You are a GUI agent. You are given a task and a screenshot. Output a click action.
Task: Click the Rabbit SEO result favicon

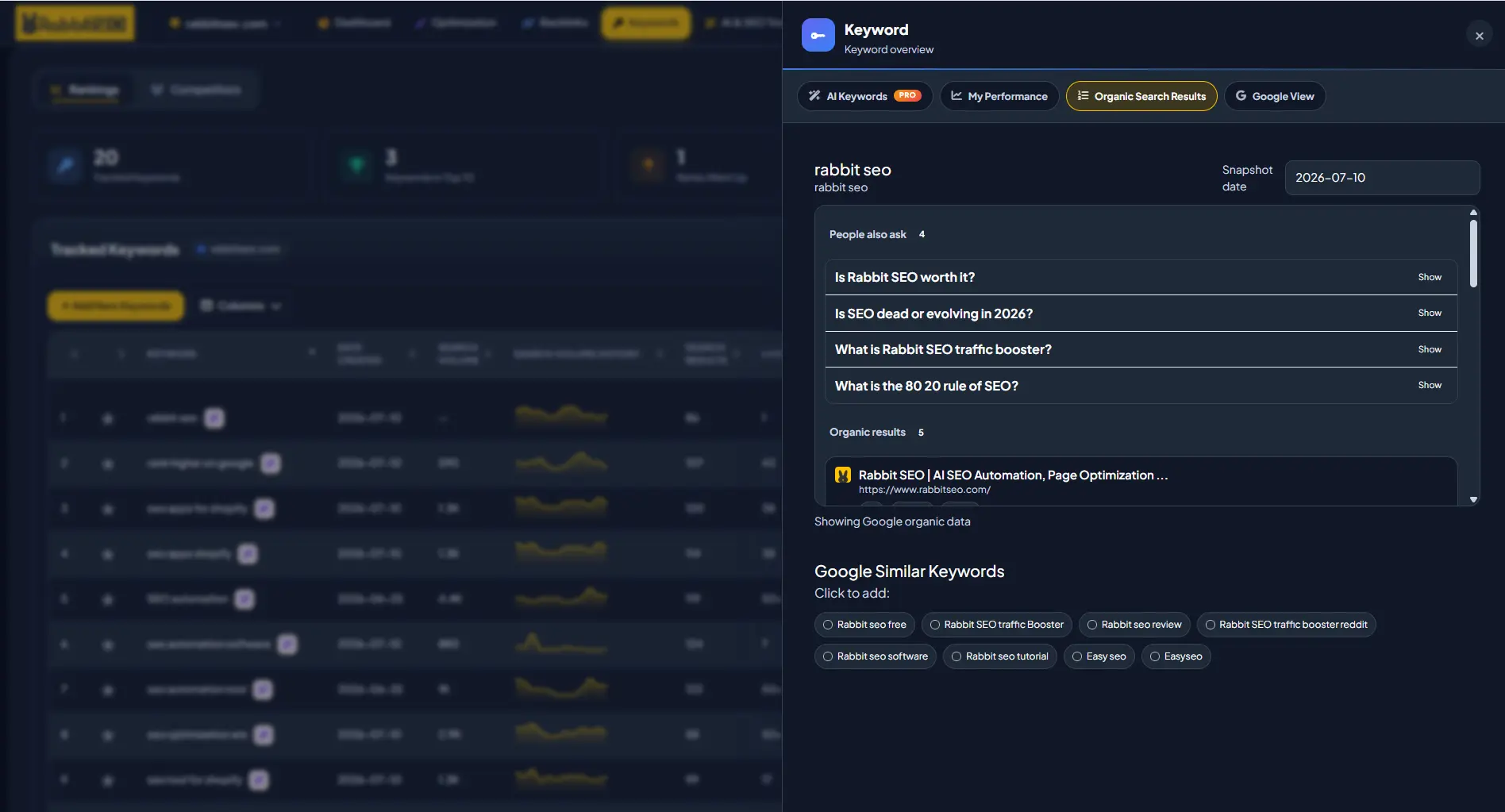click(x=843, y=475)
